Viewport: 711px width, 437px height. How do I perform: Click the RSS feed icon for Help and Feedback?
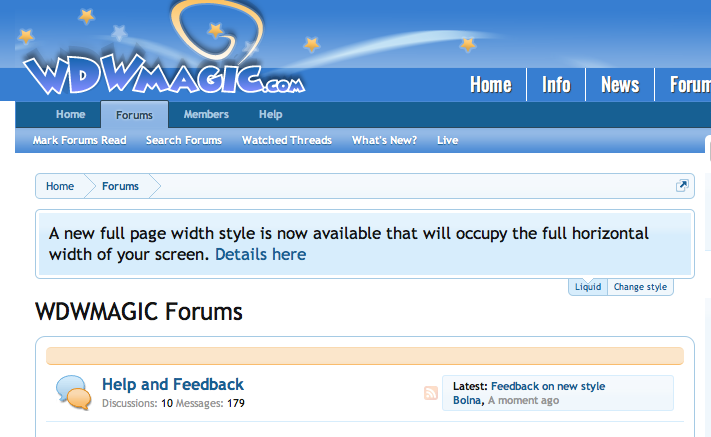coord(431,393)
